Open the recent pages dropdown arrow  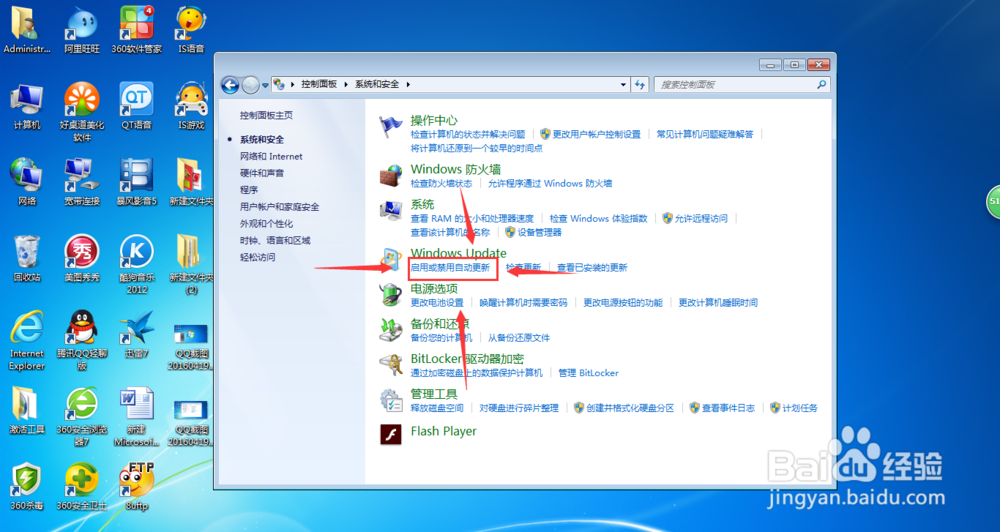(265, 84)
